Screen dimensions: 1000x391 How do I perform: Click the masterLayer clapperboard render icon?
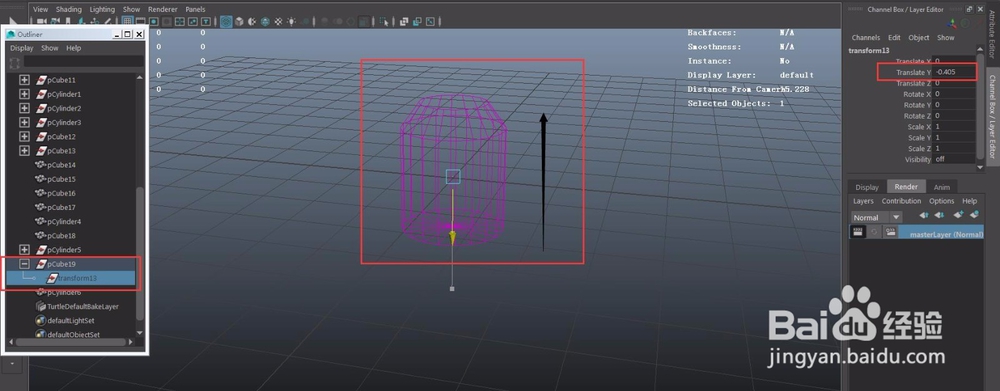point(858,233)
